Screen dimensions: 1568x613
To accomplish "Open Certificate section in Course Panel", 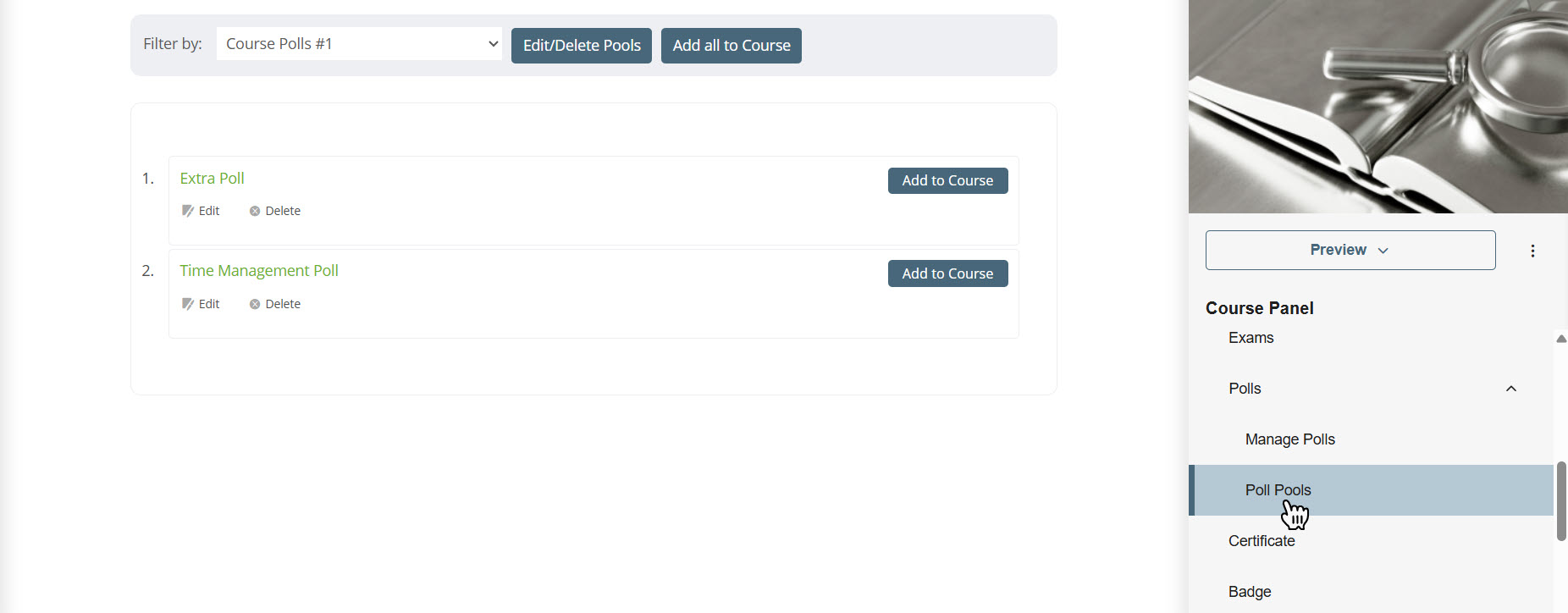I will (1262, 541).
